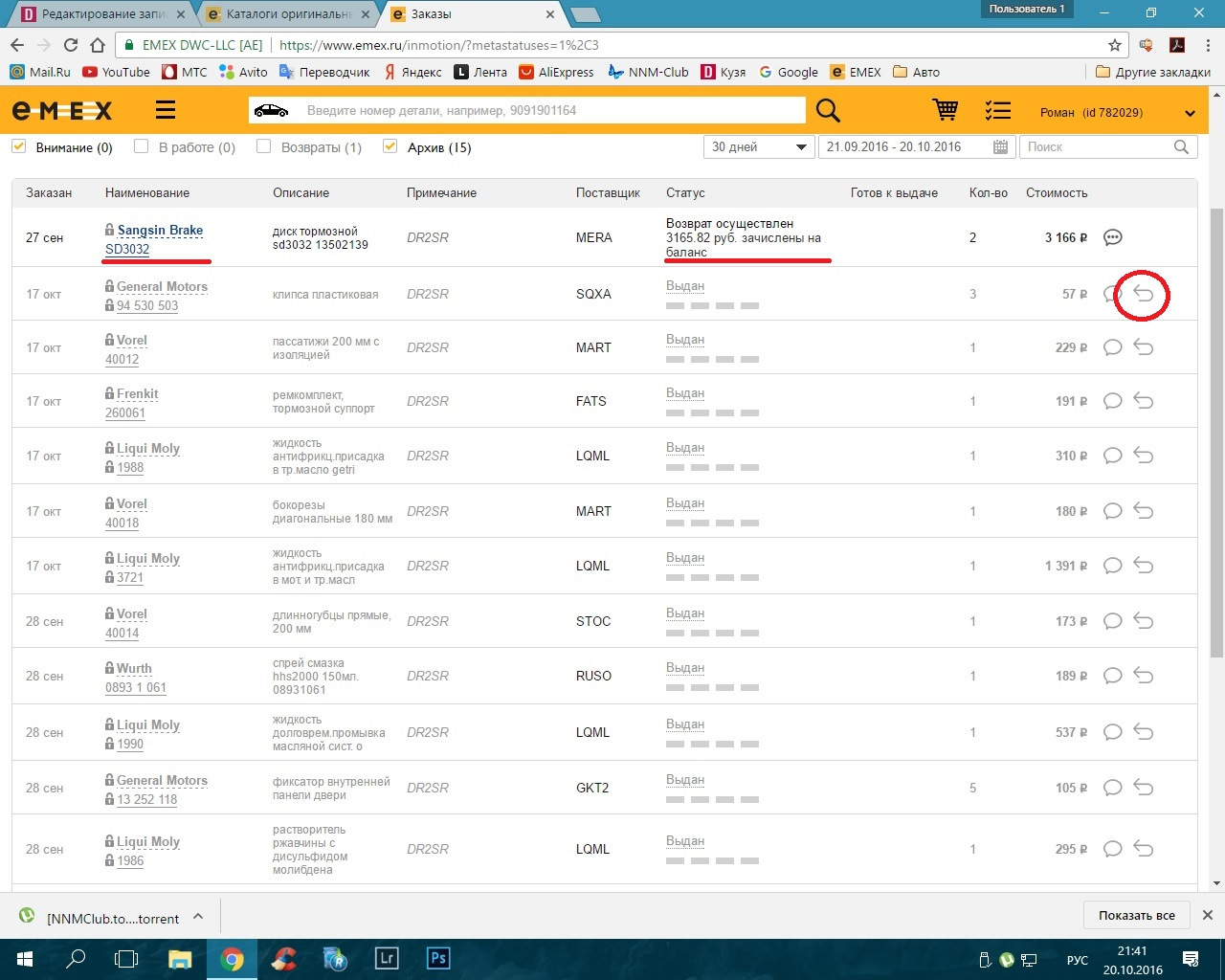The width and height of the screenshot is (1225, 980).
Task: Click the return arrow for part 94 530 503
Action: pyautogui.click(x=1144, y=294)
